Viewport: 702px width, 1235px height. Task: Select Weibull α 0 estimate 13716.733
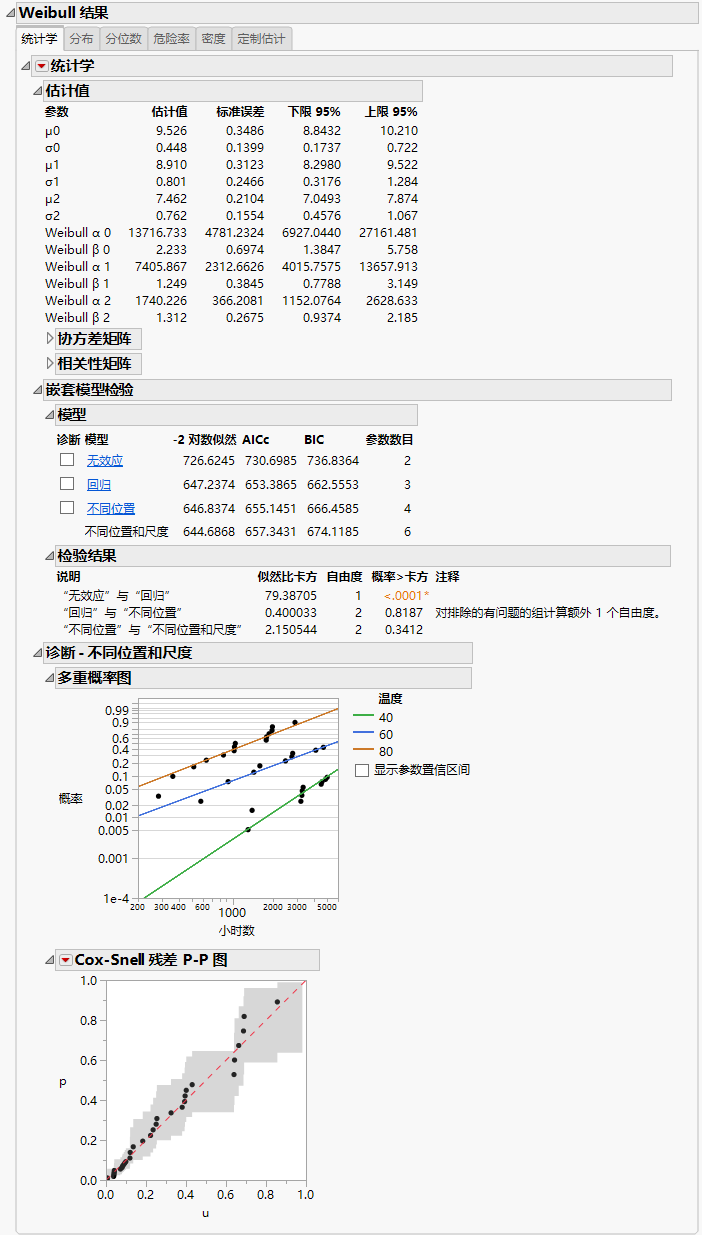click(x=159, y=232)
